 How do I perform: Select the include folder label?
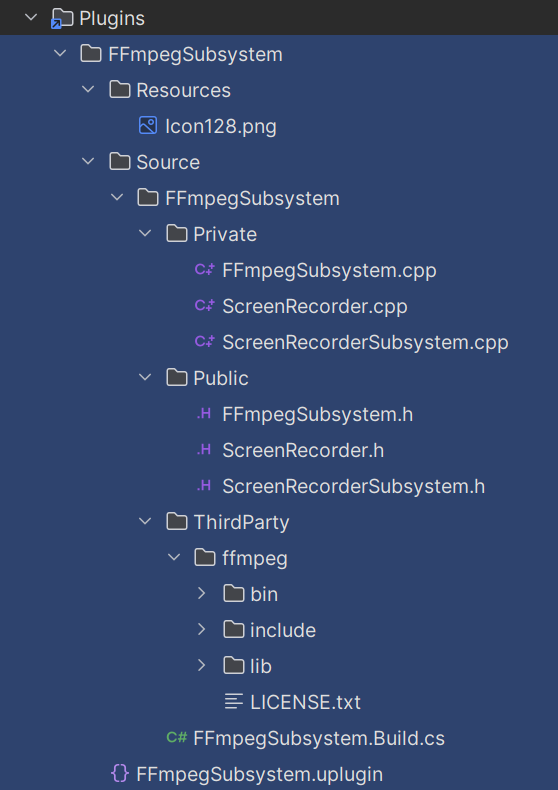283,630
